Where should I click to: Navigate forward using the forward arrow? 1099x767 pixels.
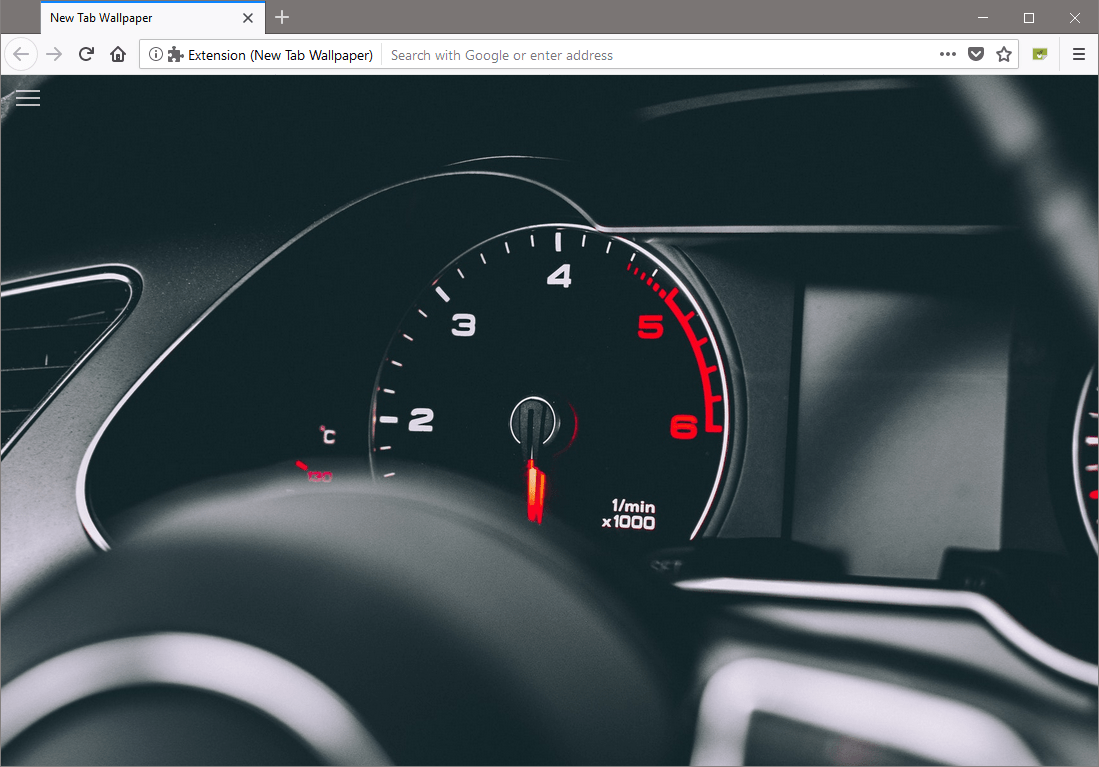(54, 54)
